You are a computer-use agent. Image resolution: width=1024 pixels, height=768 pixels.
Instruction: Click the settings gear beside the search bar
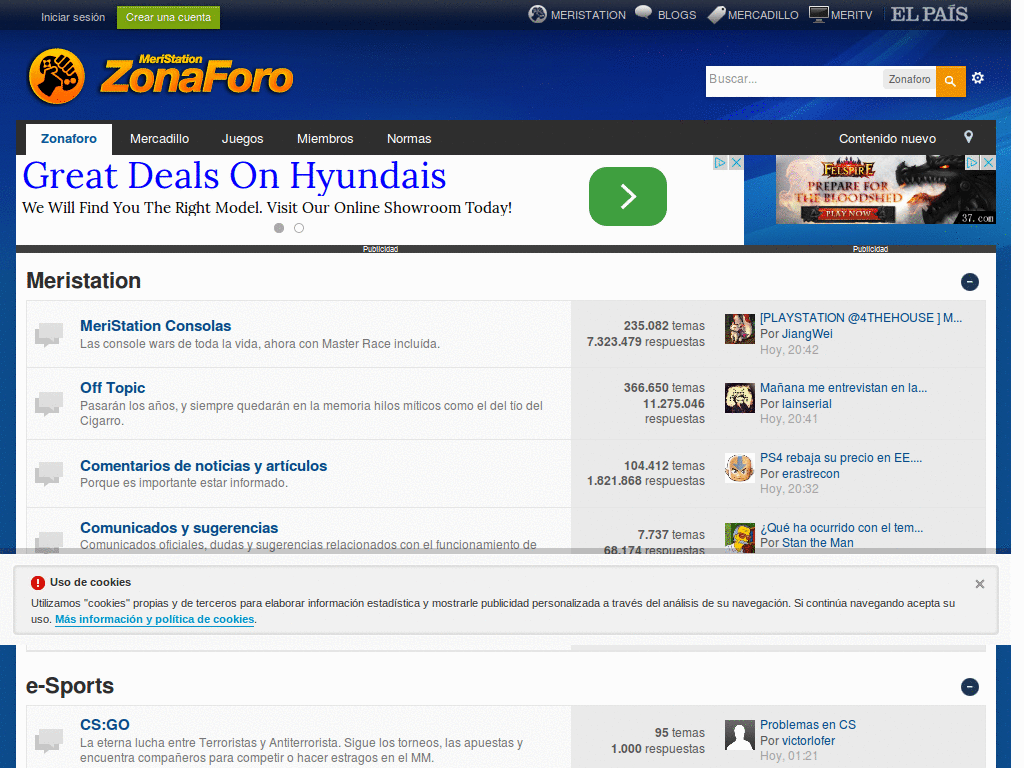point(978,77)
